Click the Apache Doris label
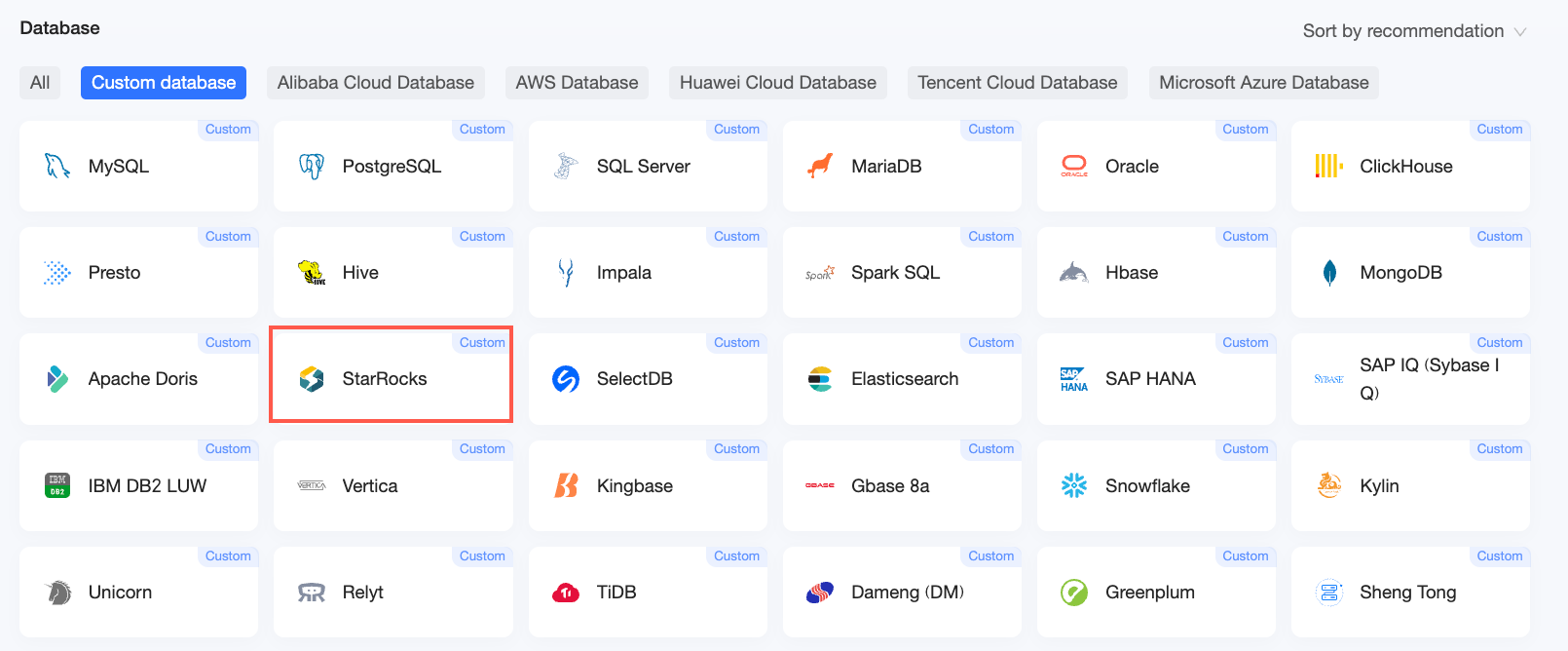 point(143,379)
